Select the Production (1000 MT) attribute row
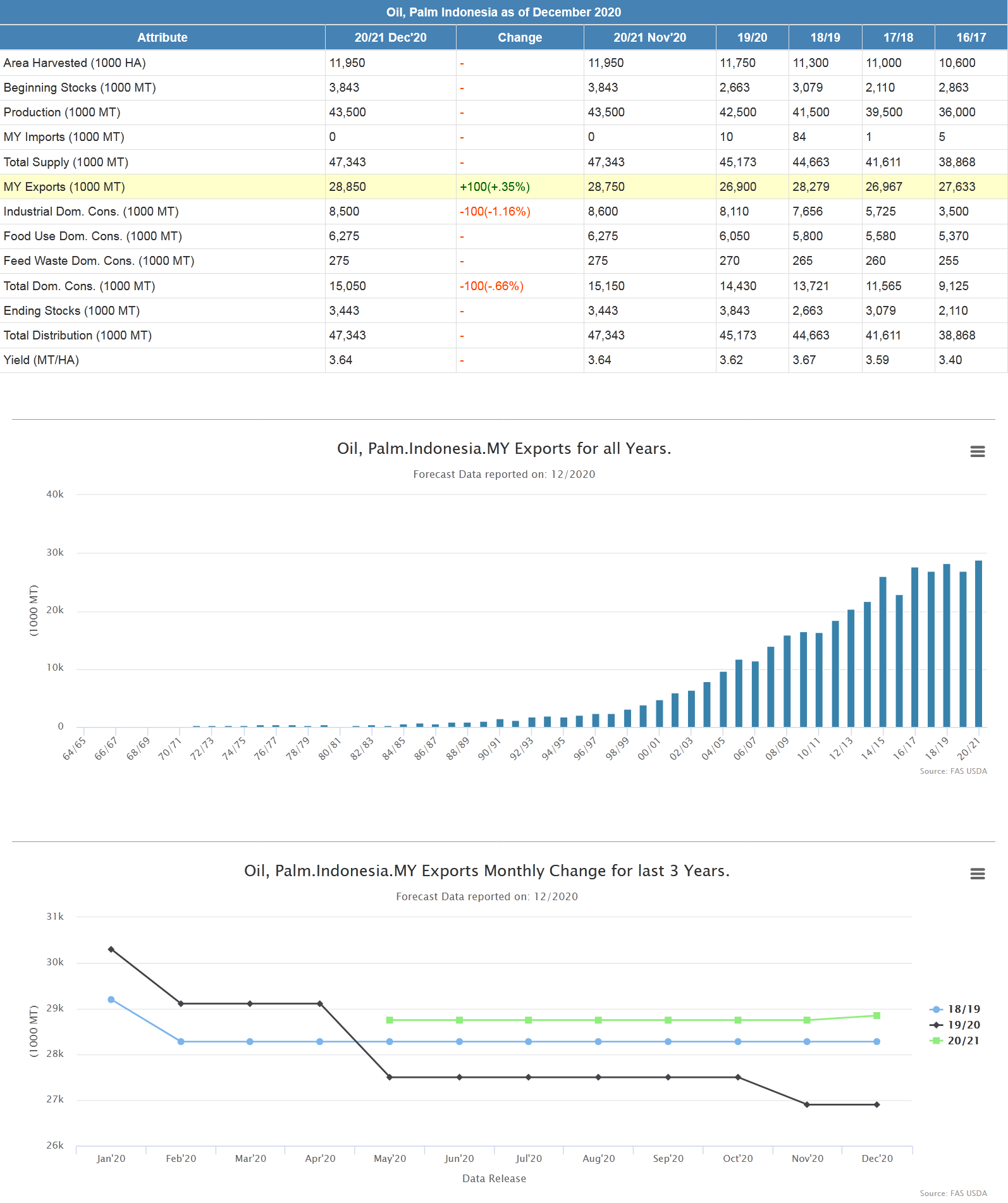1008x1203 pixels. coord(62,113)
